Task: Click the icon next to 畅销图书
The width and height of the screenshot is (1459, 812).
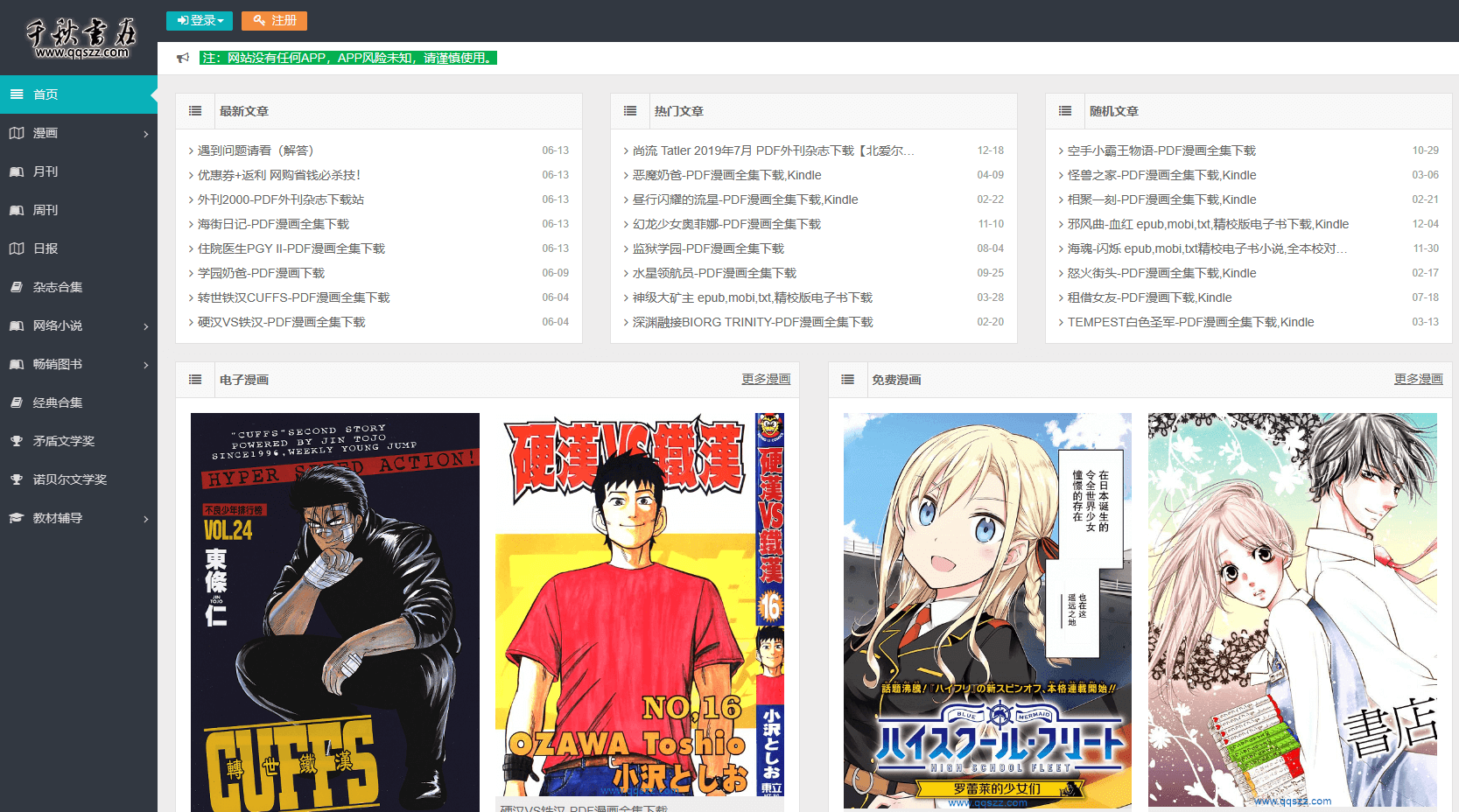Action: [17, 364]
